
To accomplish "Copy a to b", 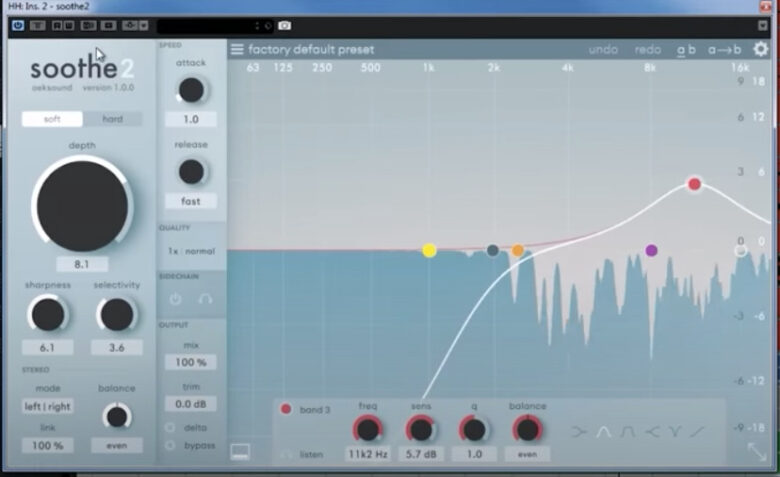I will (x=724, y=50).
